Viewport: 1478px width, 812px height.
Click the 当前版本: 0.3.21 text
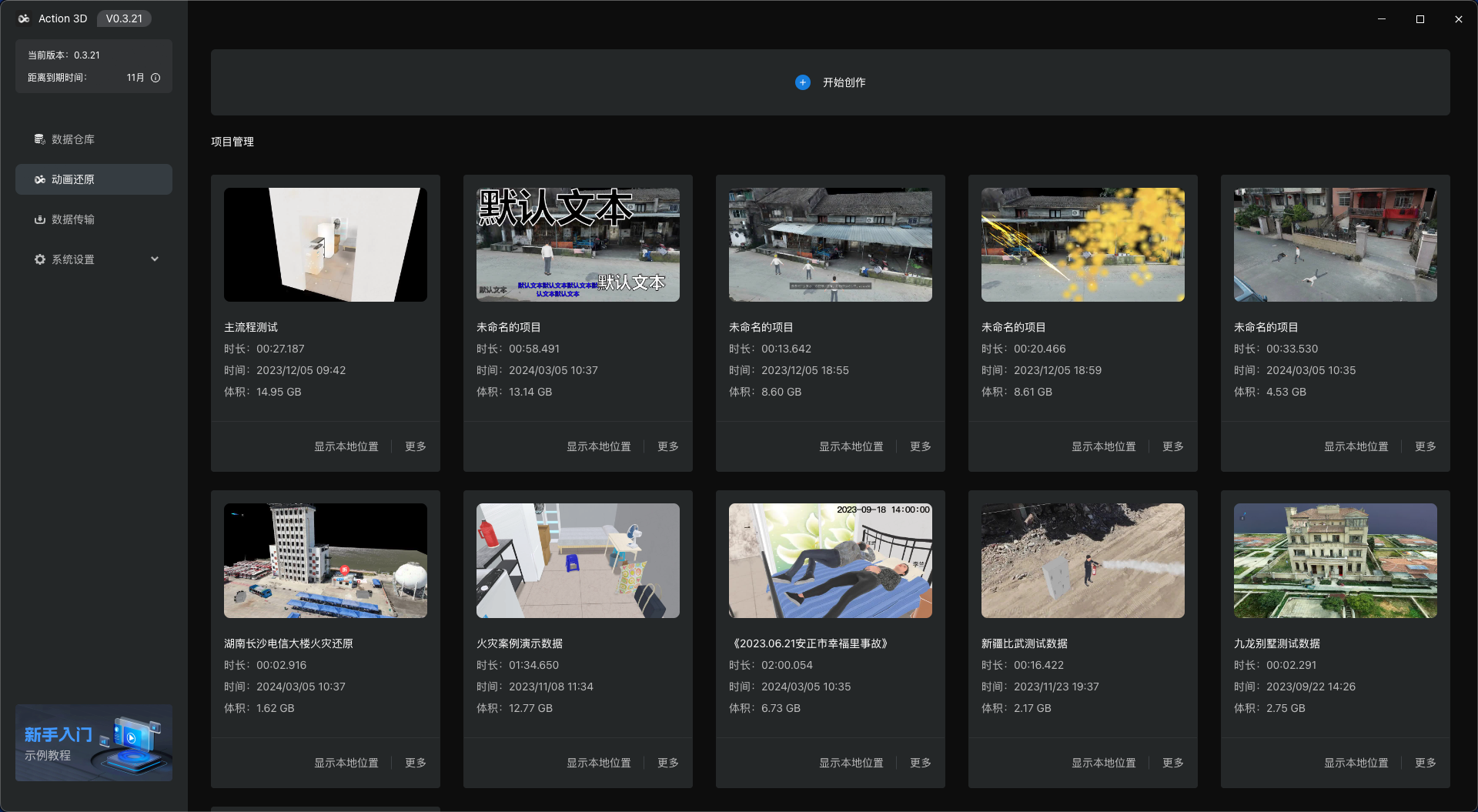[x=64, y=55]
